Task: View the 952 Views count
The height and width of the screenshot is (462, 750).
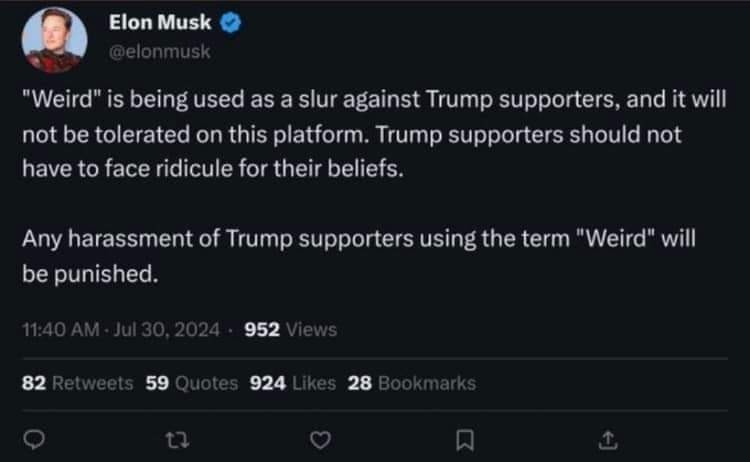Action: (290, 329)
